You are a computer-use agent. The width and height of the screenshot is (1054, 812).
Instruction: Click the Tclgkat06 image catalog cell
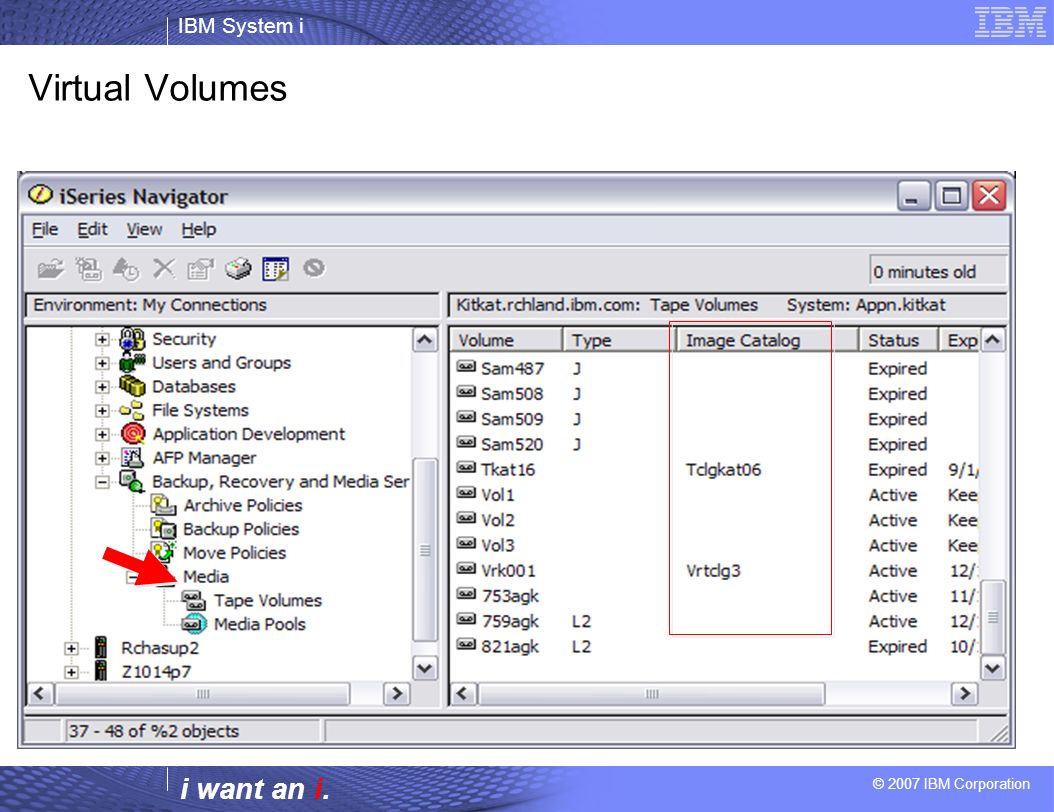[x=723, y=469]
